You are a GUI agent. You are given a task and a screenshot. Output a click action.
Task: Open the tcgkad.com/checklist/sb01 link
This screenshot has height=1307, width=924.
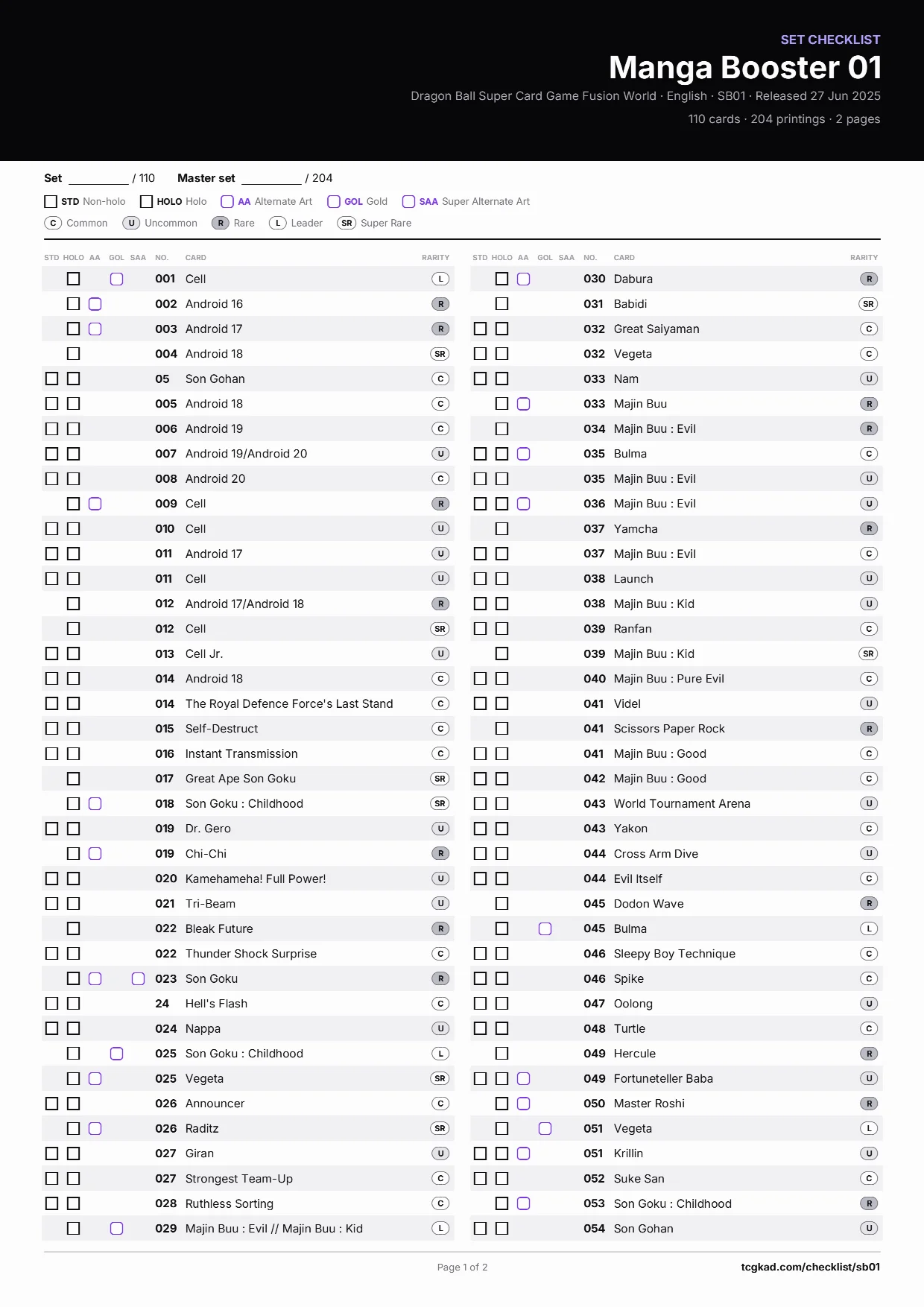[811, 1267]
